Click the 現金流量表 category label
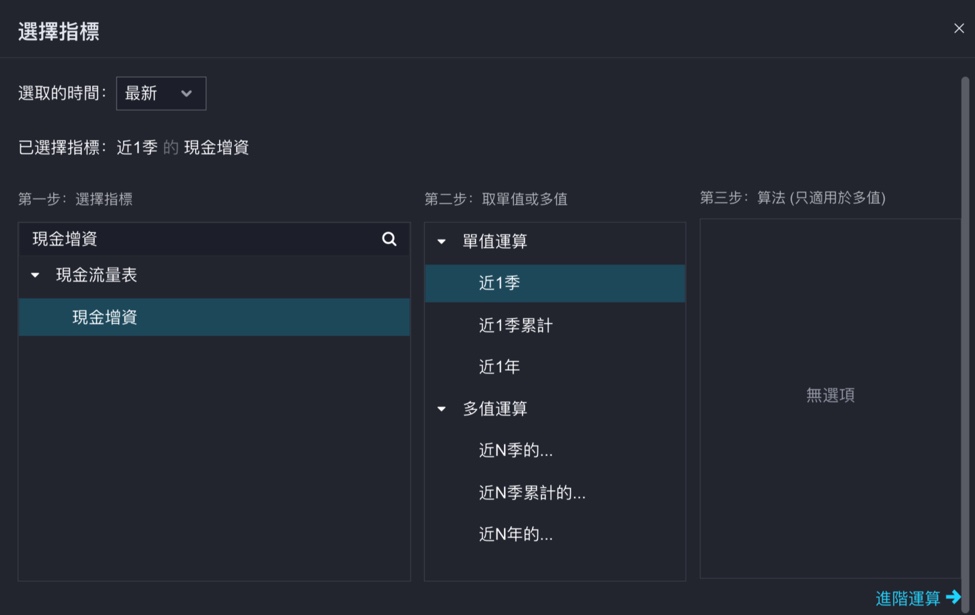The image size is (975, 615). [96, 275]
